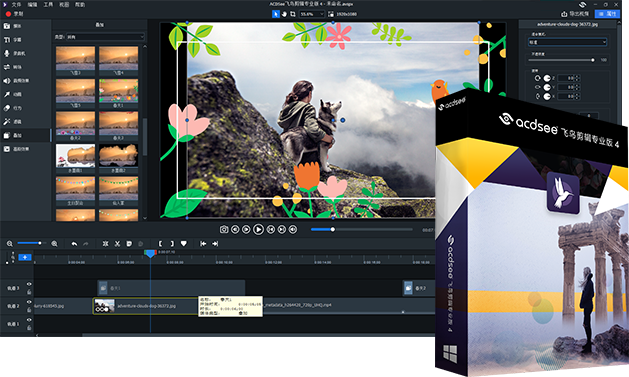Lock track 3 with its padlock
629x377 pixels.
[x=29, y=292]
